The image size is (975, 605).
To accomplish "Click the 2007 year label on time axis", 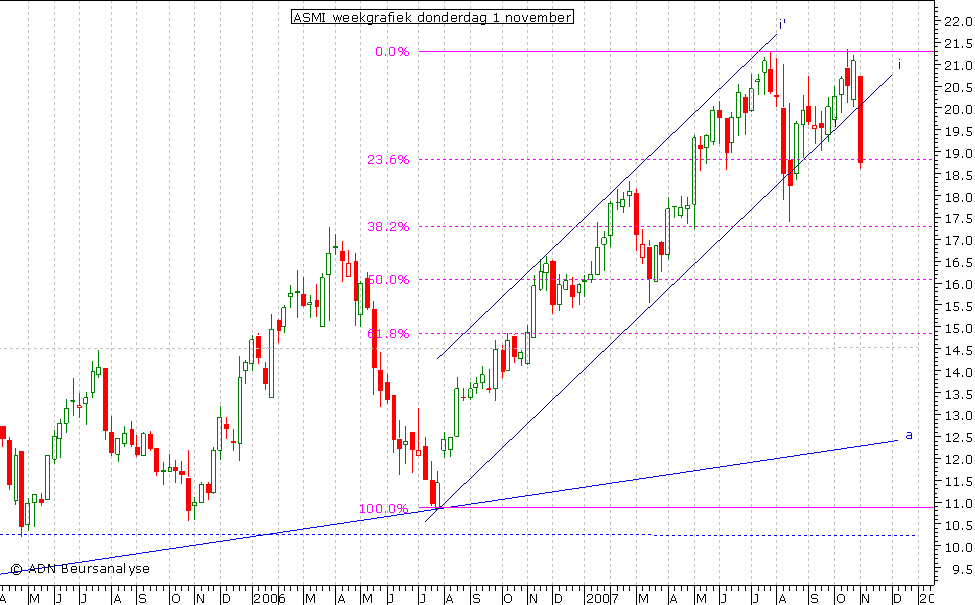I will (602, 599).
